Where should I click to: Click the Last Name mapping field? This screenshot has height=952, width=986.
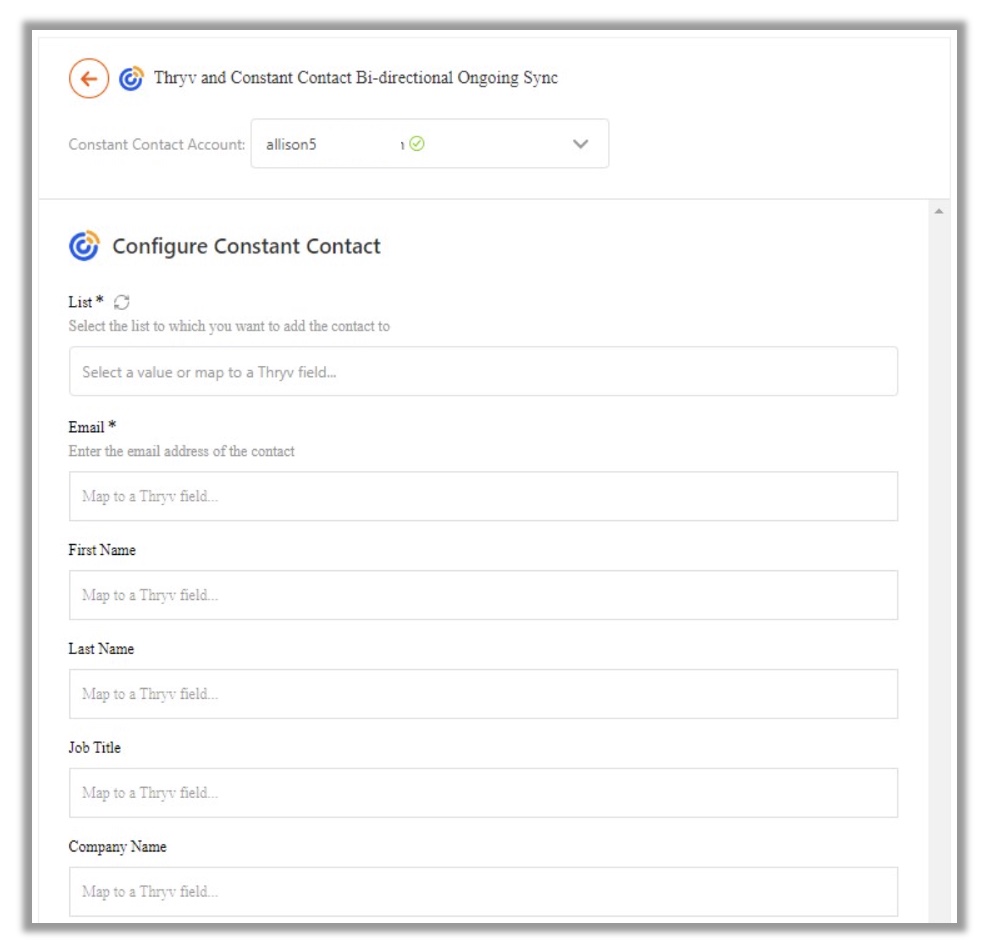click(x=483, y=694)
